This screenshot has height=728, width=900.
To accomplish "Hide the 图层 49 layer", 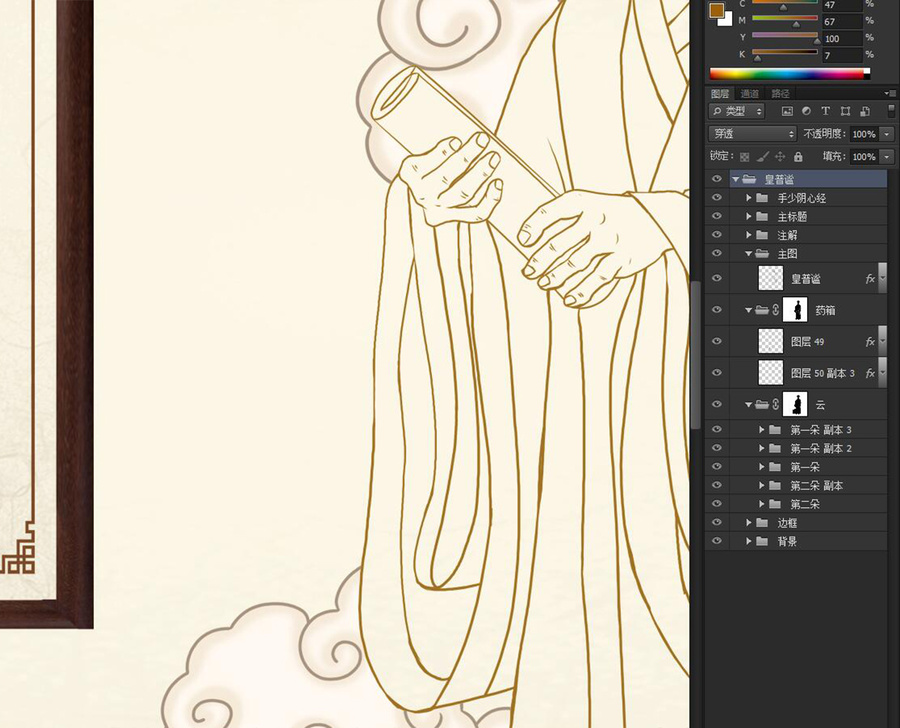I will coord(716,341).
